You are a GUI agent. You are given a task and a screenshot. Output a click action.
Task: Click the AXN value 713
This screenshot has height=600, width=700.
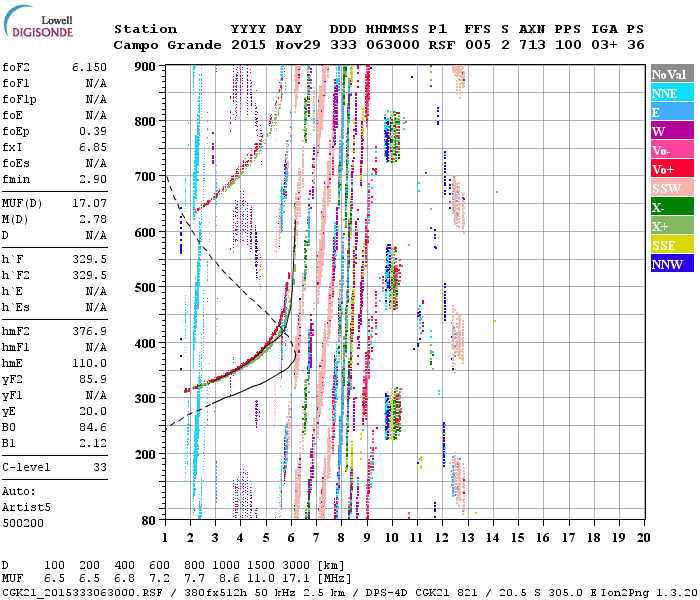[x=532, y=45]
